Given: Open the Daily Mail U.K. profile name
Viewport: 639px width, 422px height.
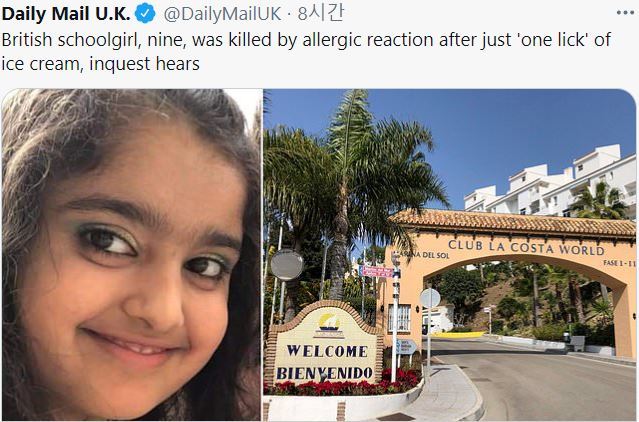Looking at the screenshot, I should (66, 14).
